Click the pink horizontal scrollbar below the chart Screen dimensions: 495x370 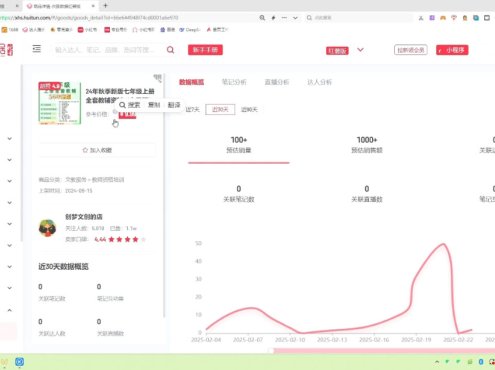tap(383, 351)
